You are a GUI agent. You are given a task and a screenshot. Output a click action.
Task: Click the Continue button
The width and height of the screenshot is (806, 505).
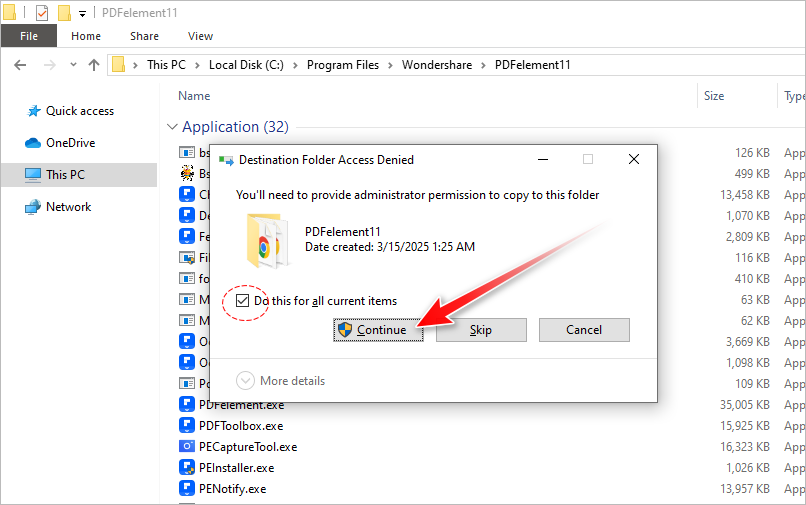point(378,330)
